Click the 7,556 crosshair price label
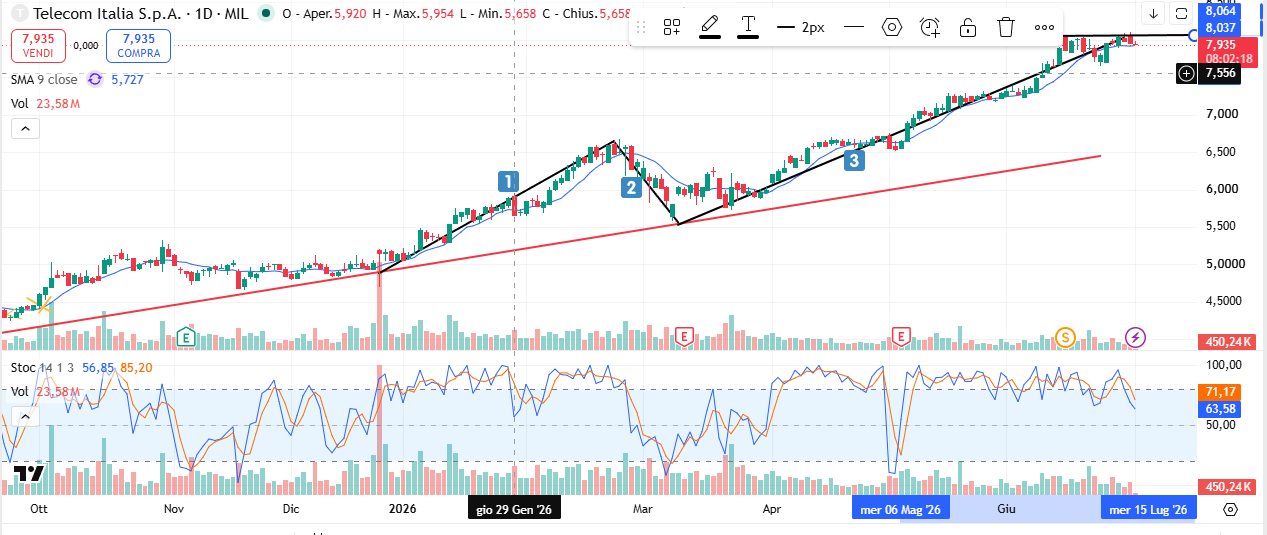The width and height of the screenshot is (1267, 535). tap(1220, 73)
